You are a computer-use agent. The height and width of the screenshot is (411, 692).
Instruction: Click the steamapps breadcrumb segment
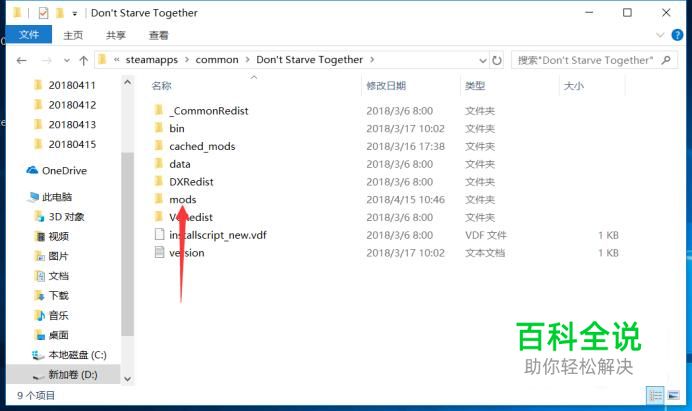pyautogui.click(x=151, y=60)
